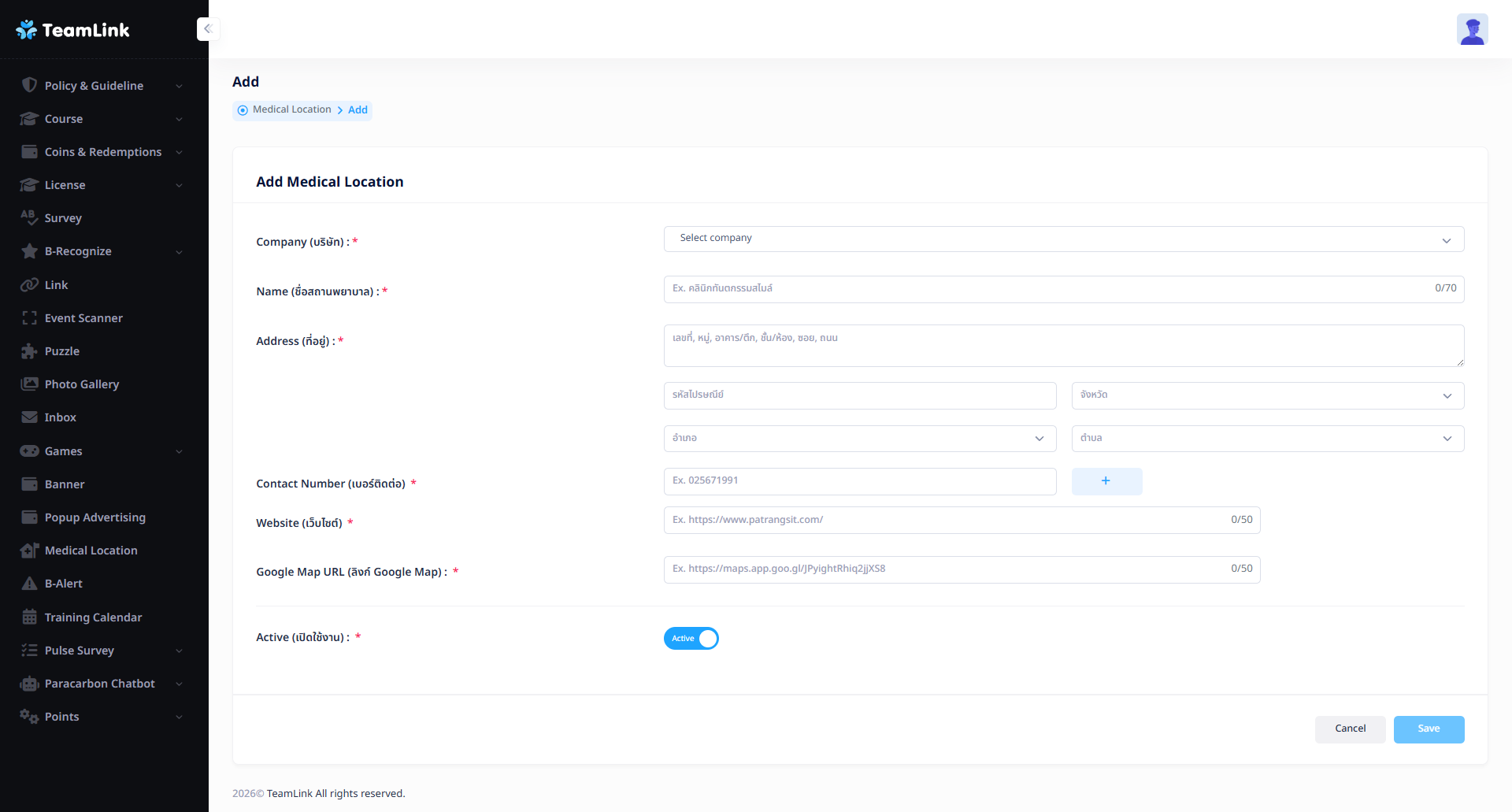1512x812 pixels.
Task: Open the อำเภอ district dropdown
Action: (x=859, y=439)
